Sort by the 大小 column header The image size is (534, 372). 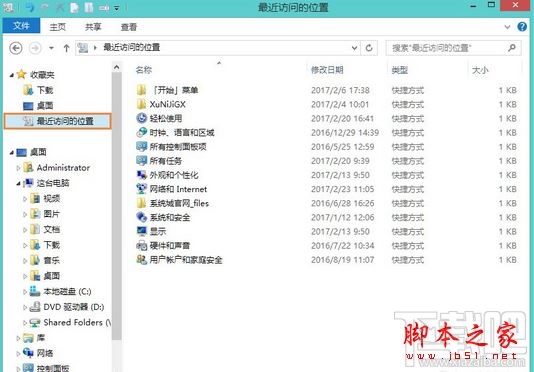480,70
